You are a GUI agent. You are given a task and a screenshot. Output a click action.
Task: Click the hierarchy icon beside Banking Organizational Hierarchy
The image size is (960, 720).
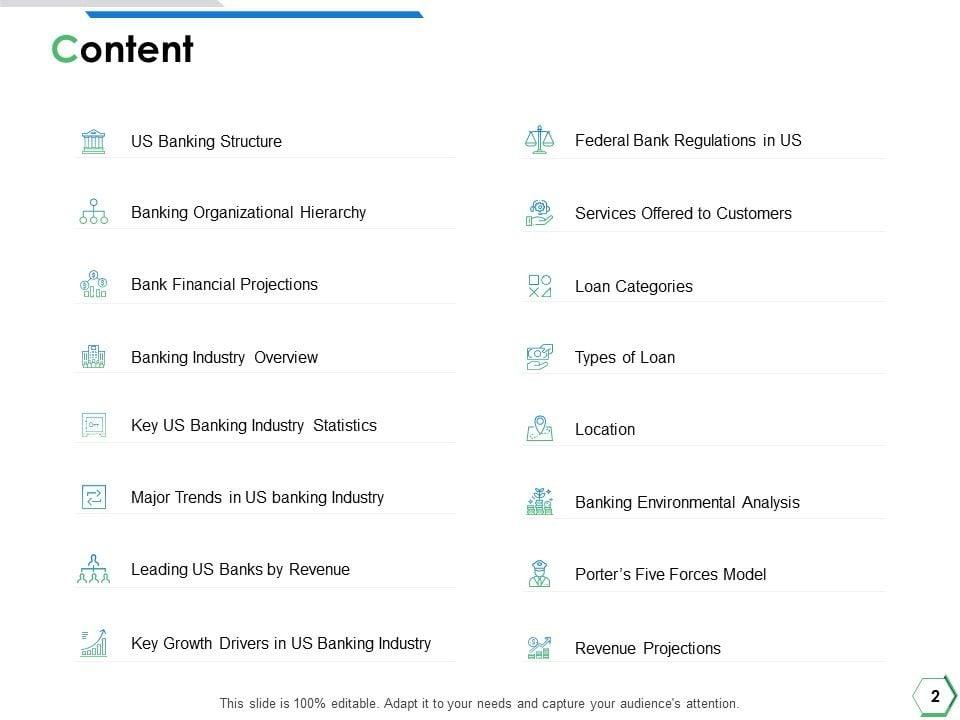tap(93, 212)
